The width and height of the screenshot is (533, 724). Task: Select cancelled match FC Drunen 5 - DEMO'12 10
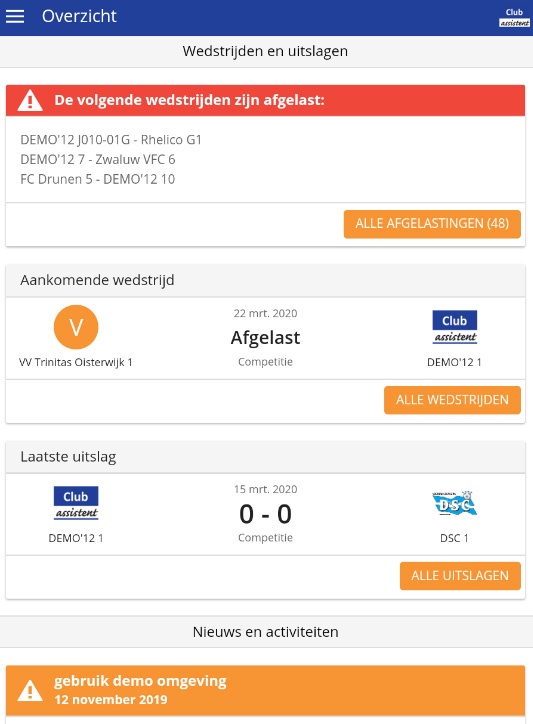pyautogui.click(x=97, y=179)
